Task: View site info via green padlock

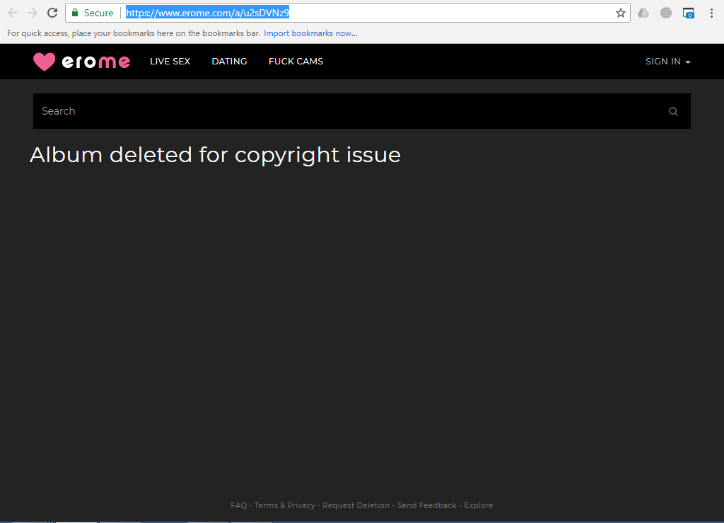Action: (75, 12)
